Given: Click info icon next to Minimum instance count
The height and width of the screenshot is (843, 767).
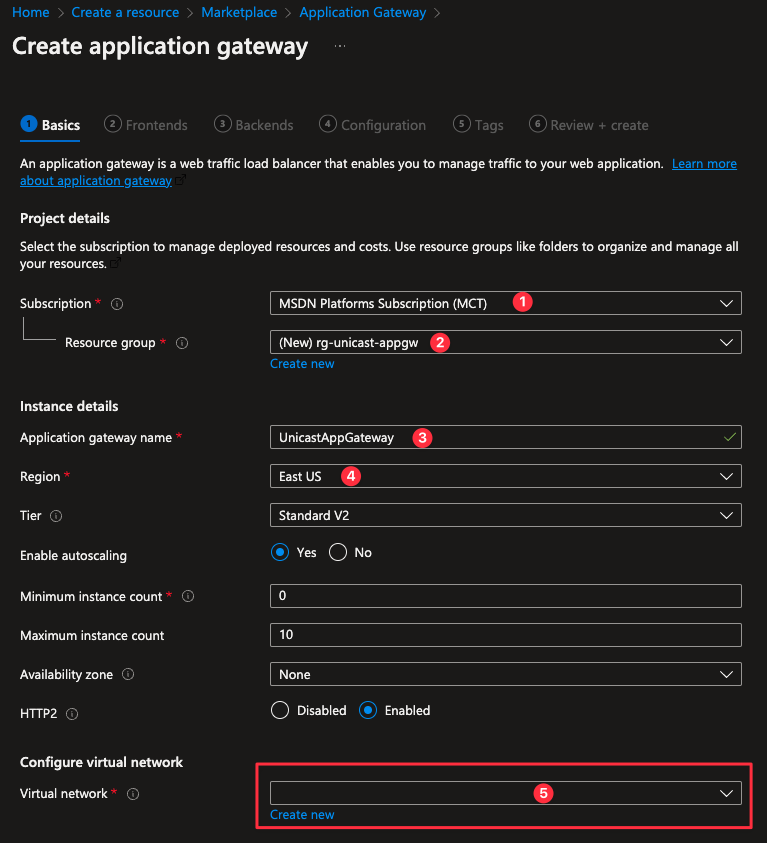Looking at the screenshot, I should 188,597.
